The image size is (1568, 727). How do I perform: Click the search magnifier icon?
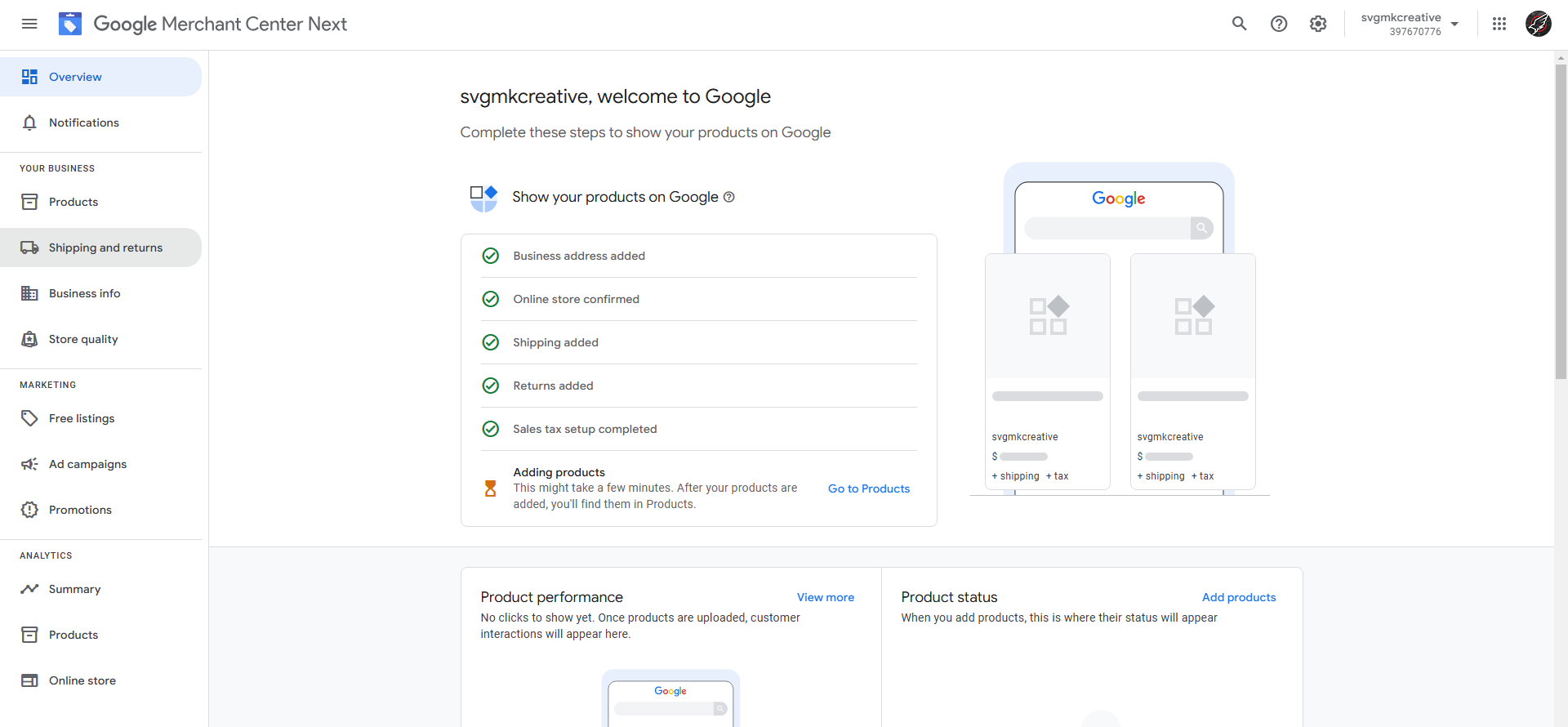tap(1239, 24)
